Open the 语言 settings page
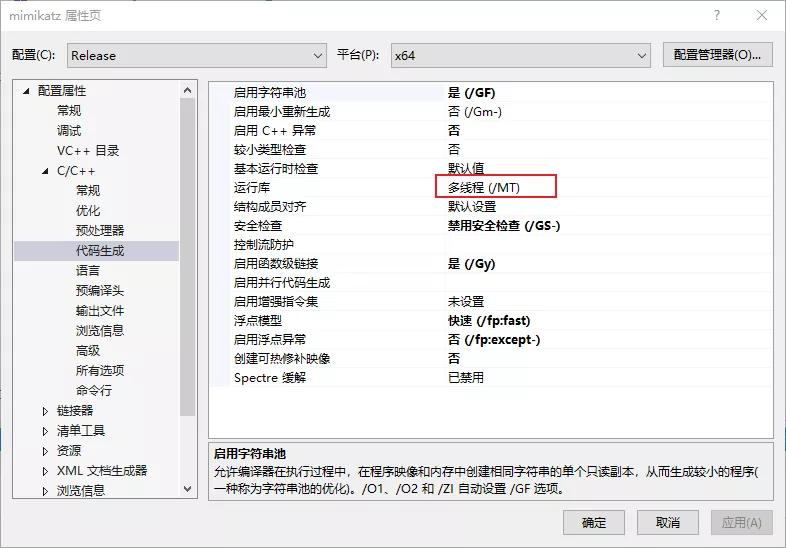 [x=88, y=271]
